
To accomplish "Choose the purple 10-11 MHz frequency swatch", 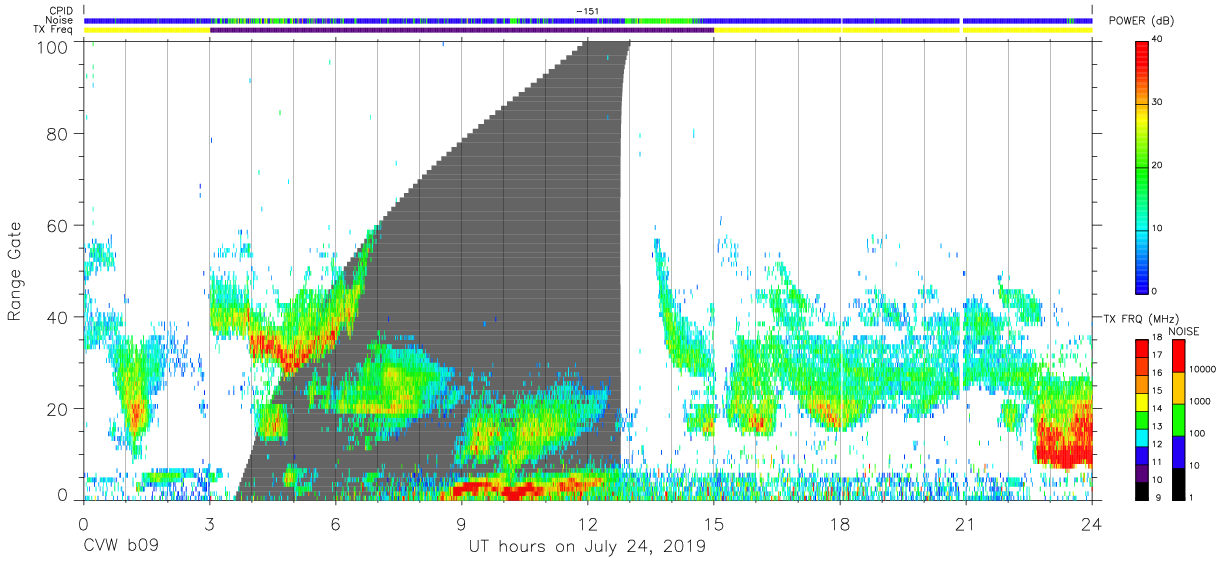I will pyautogui.click(x=1141, y=472).
